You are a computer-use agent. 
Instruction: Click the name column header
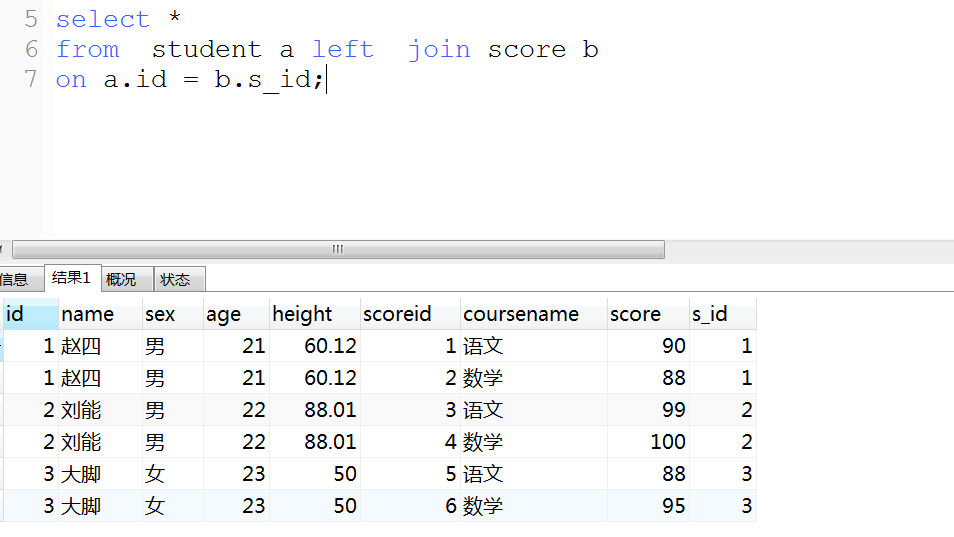point(100,314)
